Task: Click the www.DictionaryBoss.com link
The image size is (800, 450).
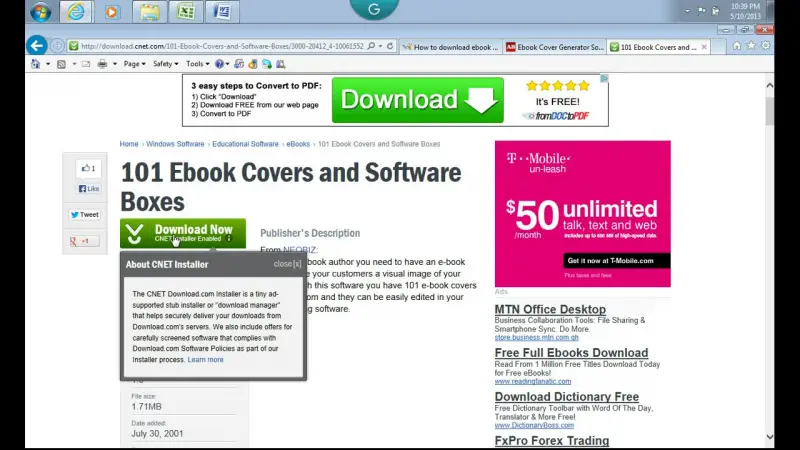Action: tap(534, 425)
